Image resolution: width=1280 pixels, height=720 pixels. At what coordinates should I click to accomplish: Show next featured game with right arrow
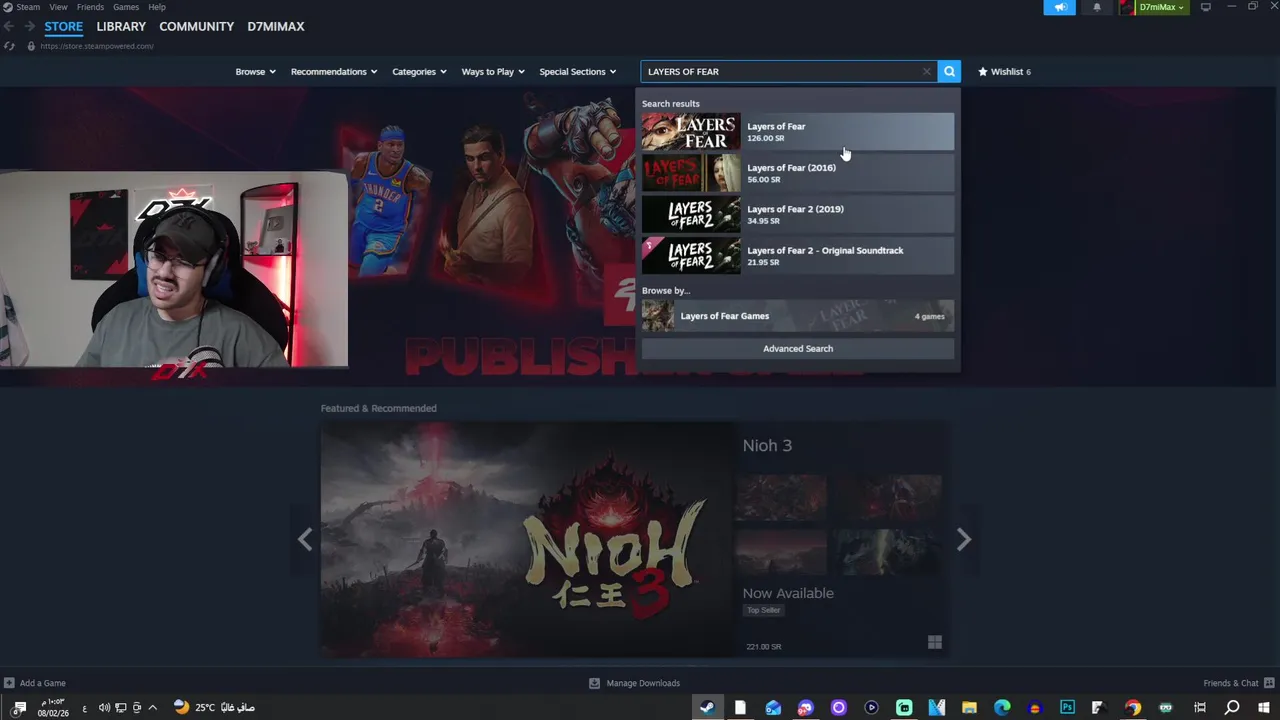point(963,540)
